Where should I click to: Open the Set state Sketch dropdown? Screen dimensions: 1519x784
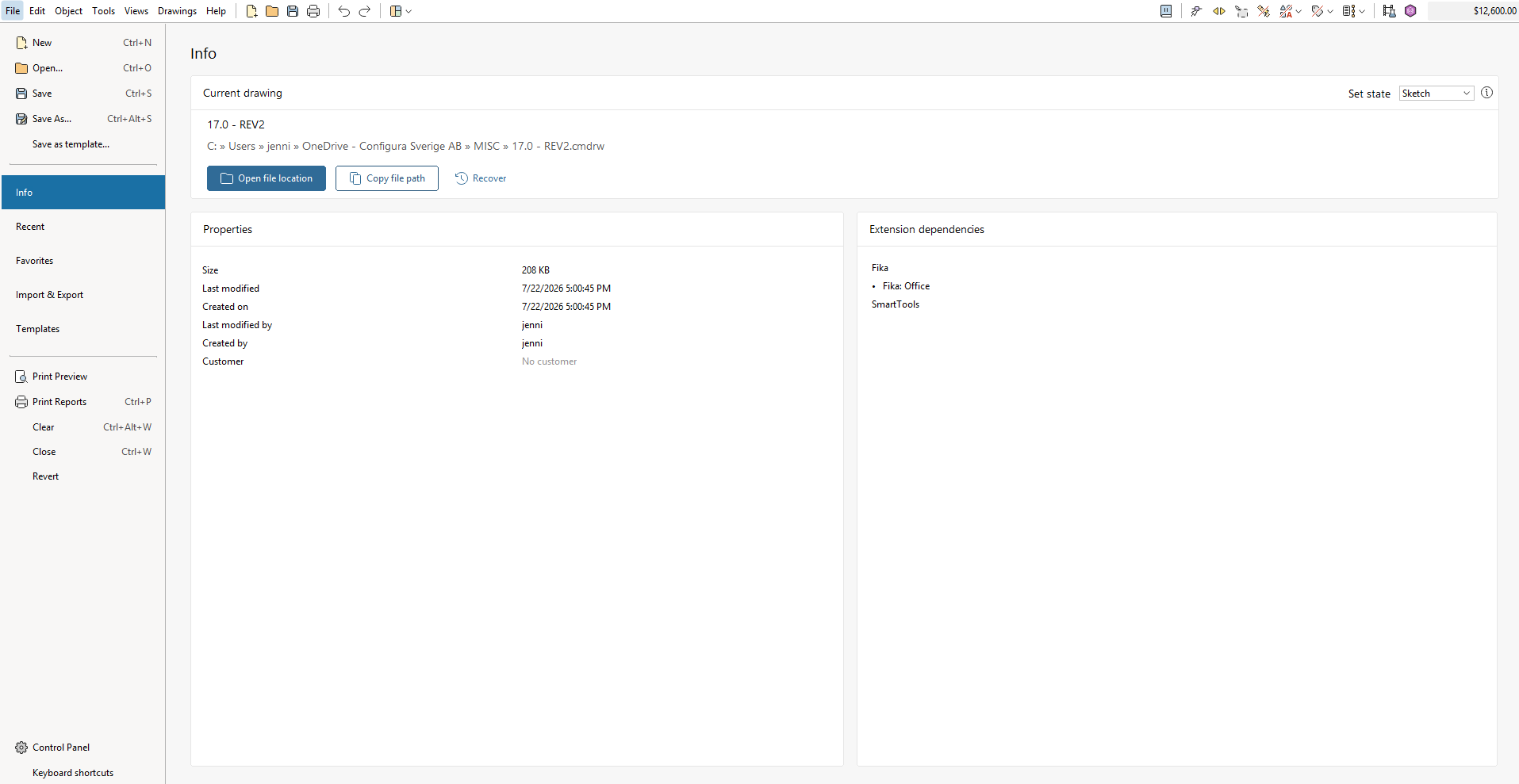point(1437,94)
